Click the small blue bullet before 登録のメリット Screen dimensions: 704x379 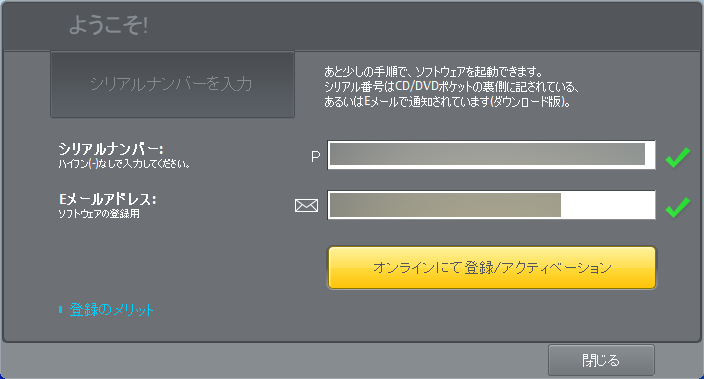[60, 309]
